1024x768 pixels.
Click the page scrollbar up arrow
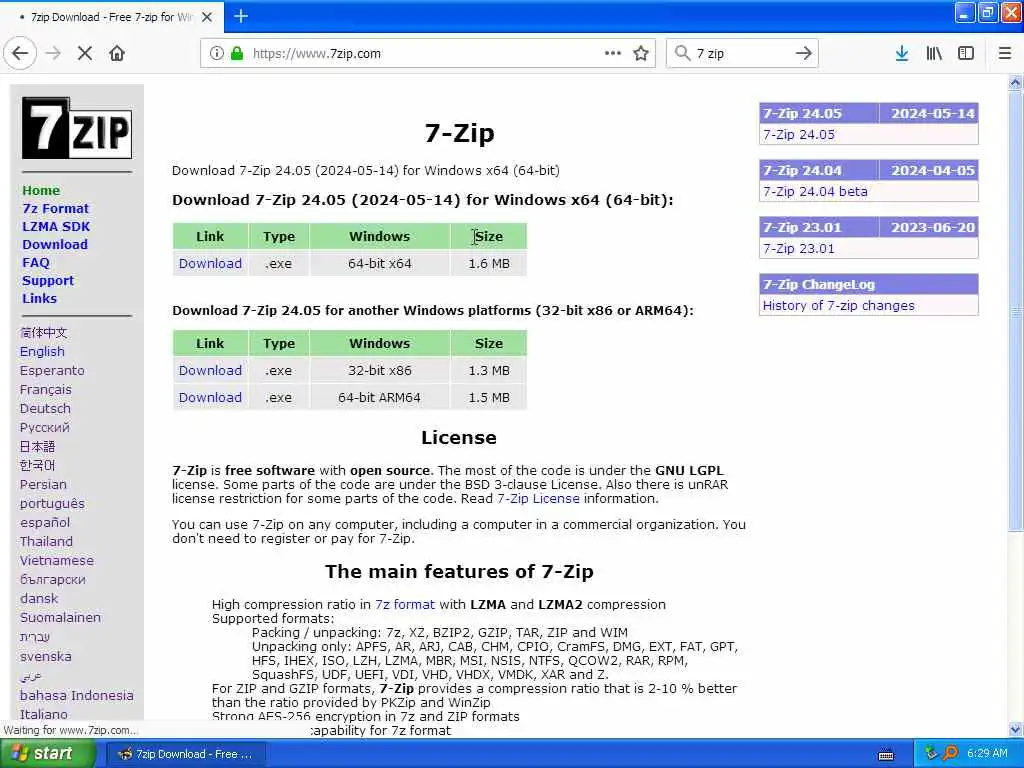pos(1015,82)
